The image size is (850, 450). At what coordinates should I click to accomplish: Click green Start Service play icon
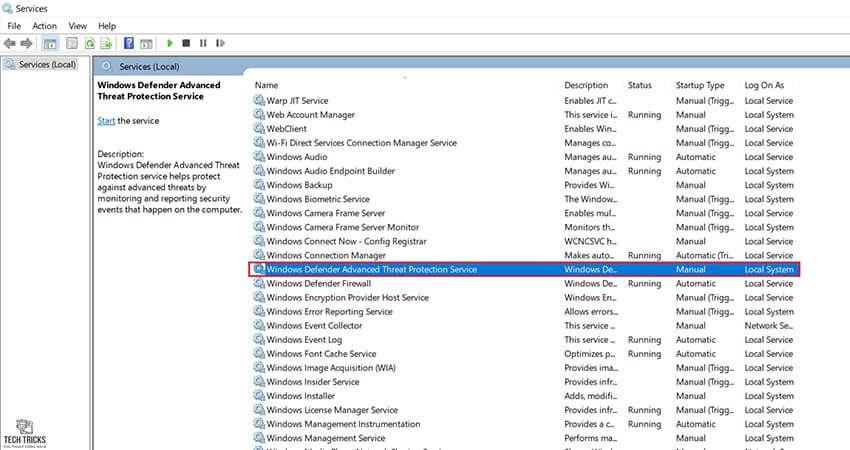coord(170,43)
